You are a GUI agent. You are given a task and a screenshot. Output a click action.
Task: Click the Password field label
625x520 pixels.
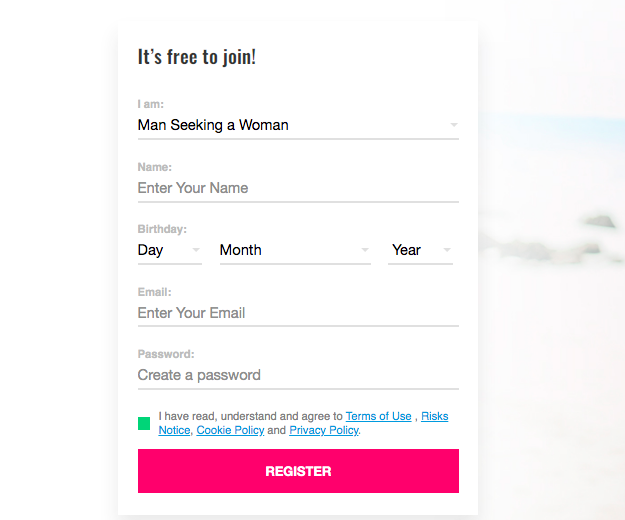[166, 354]
